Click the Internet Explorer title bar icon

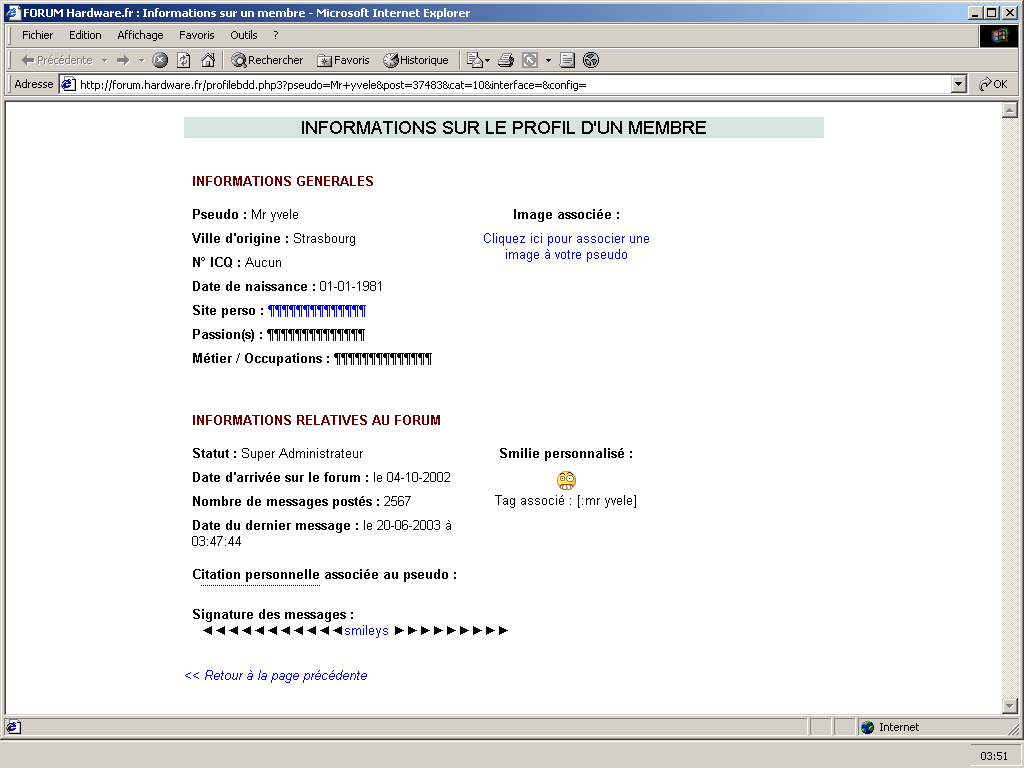(x=13, y=12)
